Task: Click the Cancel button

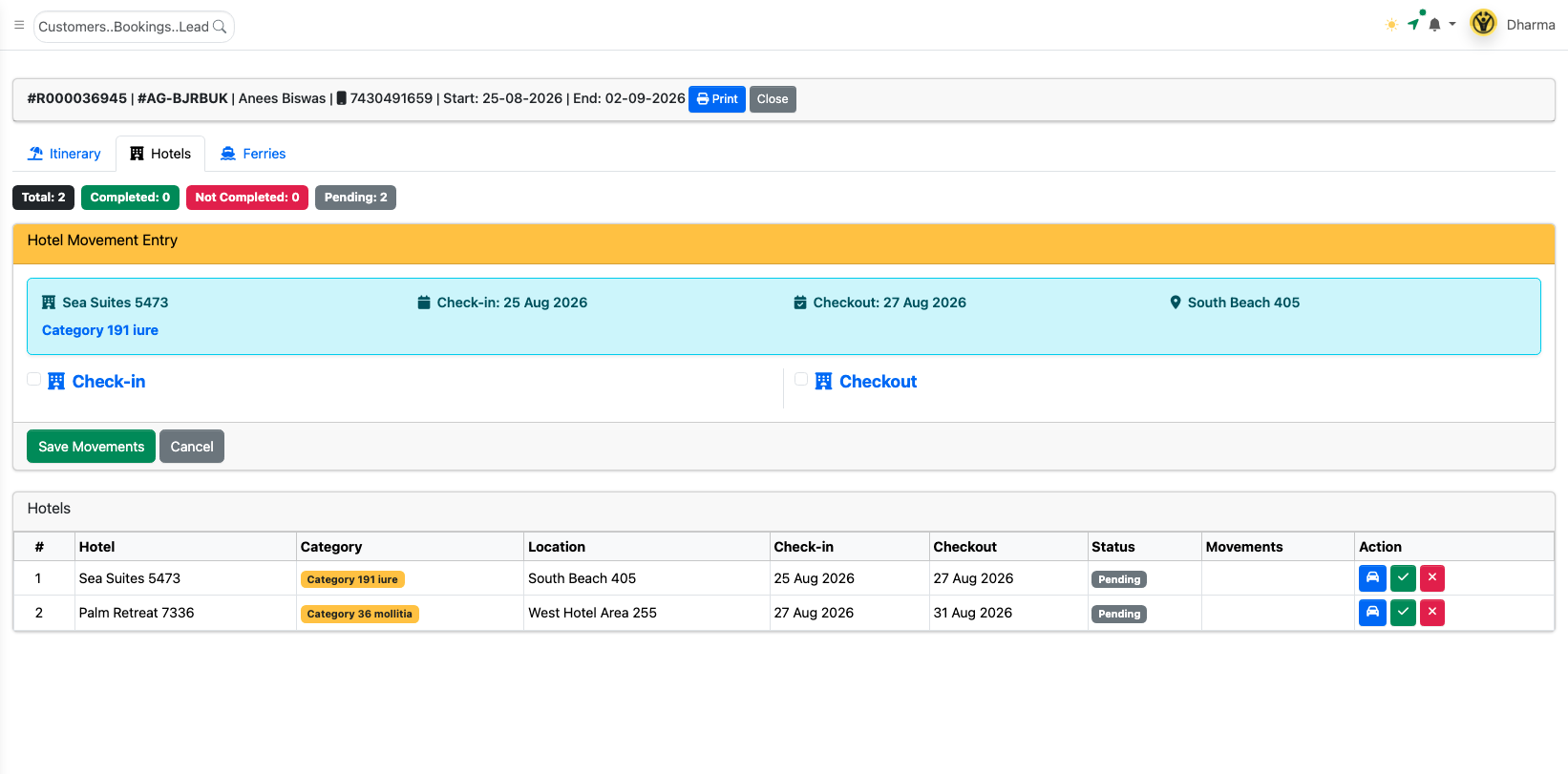Action: click(x=192, y=447)
